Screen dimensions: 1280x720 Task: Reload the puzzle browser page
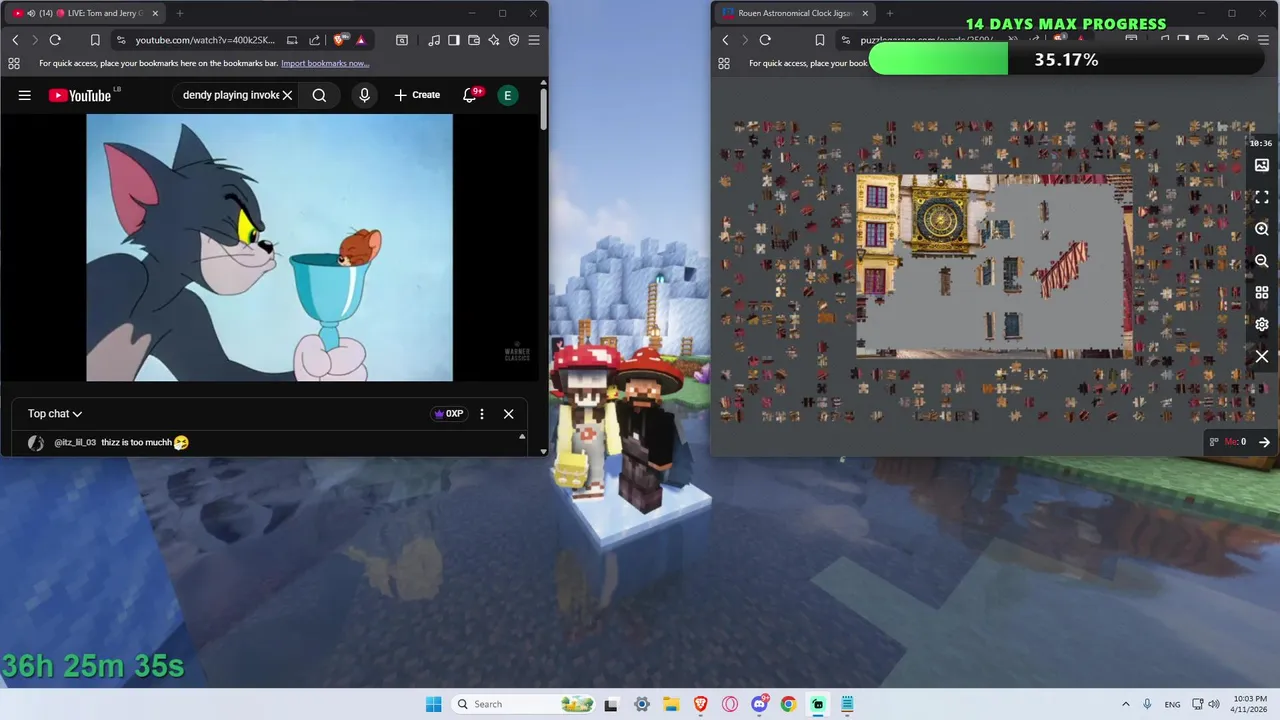pyautogui.click(x=765, y=40)
